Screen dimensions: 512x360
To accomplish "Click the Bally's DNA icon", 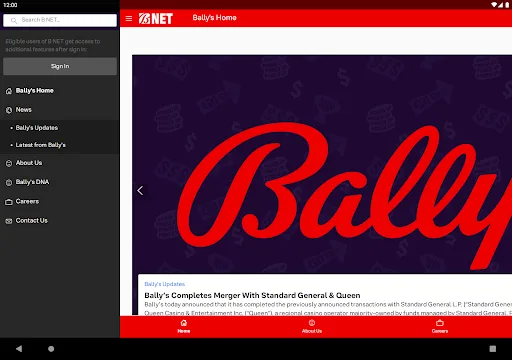I will point(9,182).
